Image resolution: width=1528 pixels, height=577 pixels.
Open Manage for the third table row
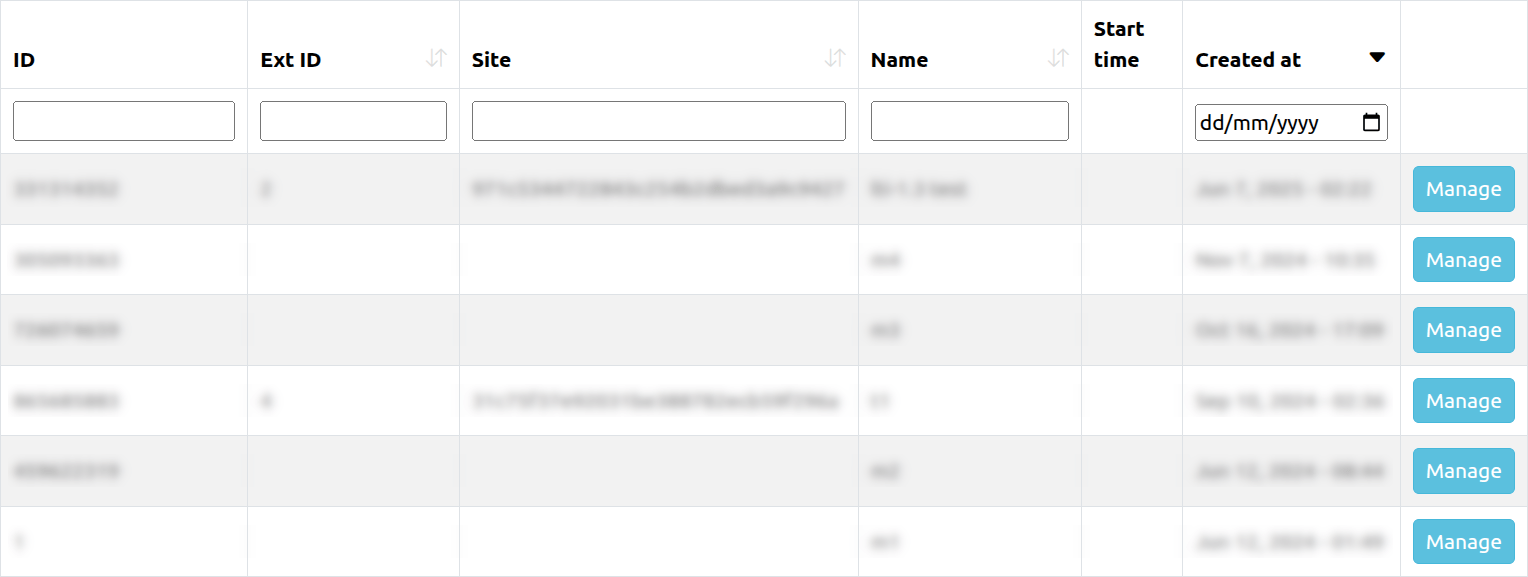[1463, 330]
